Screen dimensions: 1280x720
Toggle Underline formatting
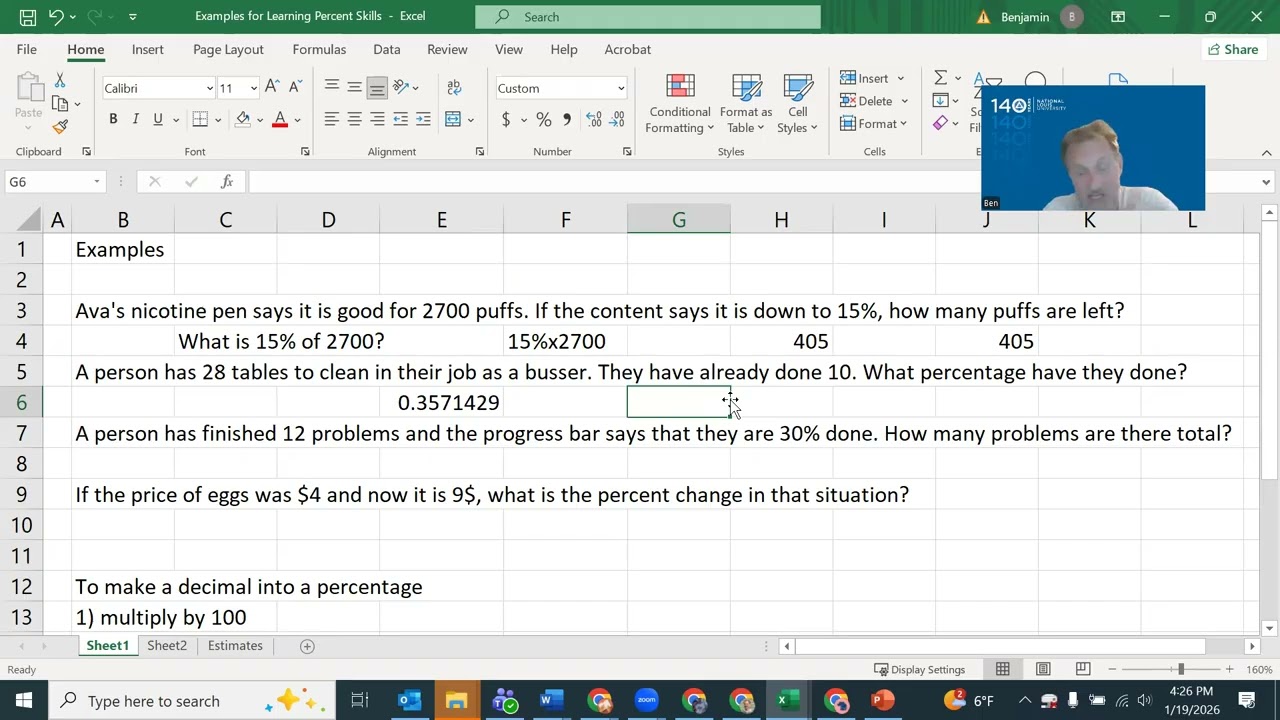click(158, 119)
